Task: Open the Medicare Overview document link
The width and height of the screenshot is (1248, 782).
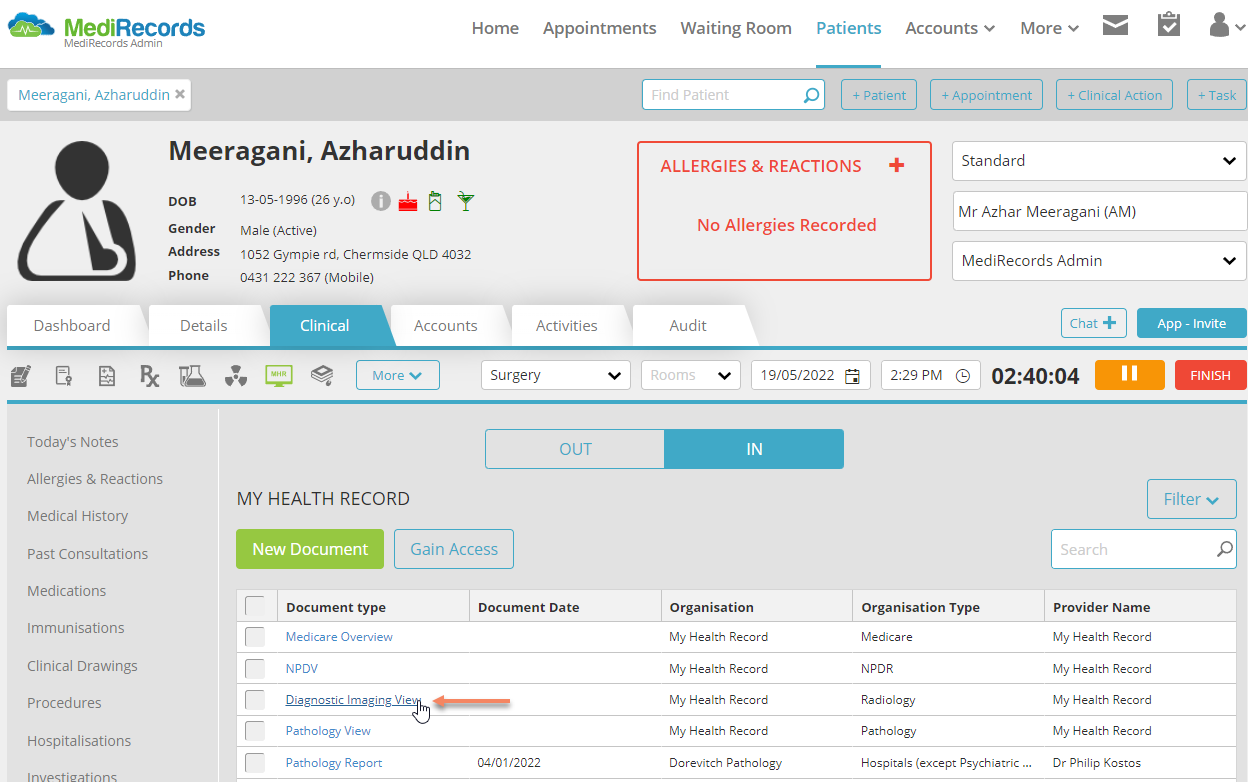Action: [339, 637]
